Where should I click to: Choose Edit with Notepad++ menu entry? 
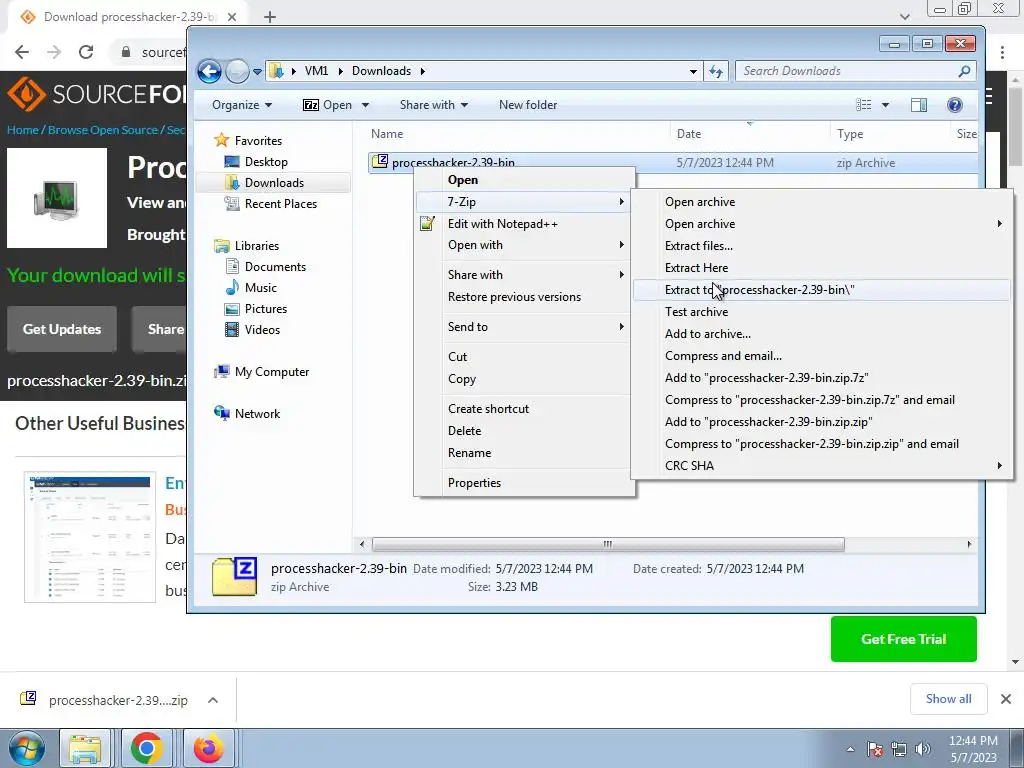(x=524, y=224)
